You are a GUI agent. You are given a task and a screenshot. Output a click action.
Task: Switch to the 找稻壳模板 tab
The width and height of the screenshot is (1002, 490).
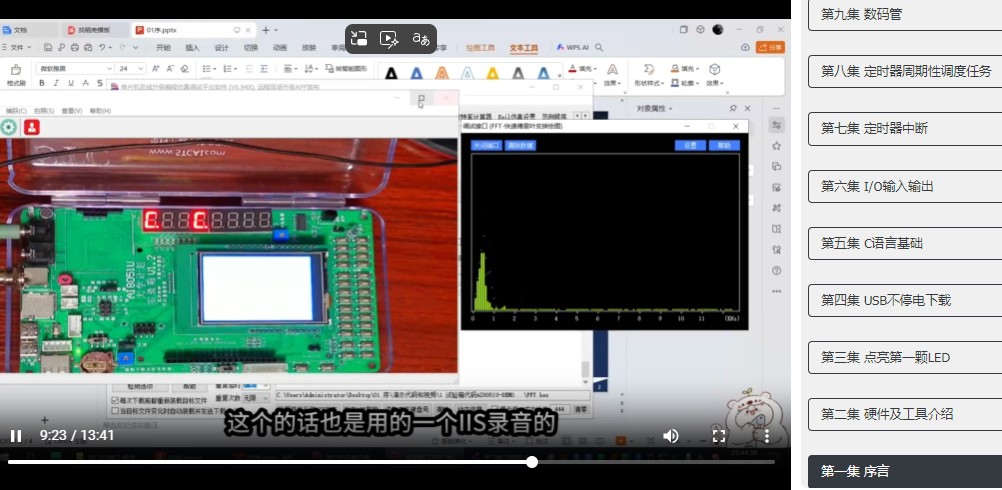[x=94, y=30]
